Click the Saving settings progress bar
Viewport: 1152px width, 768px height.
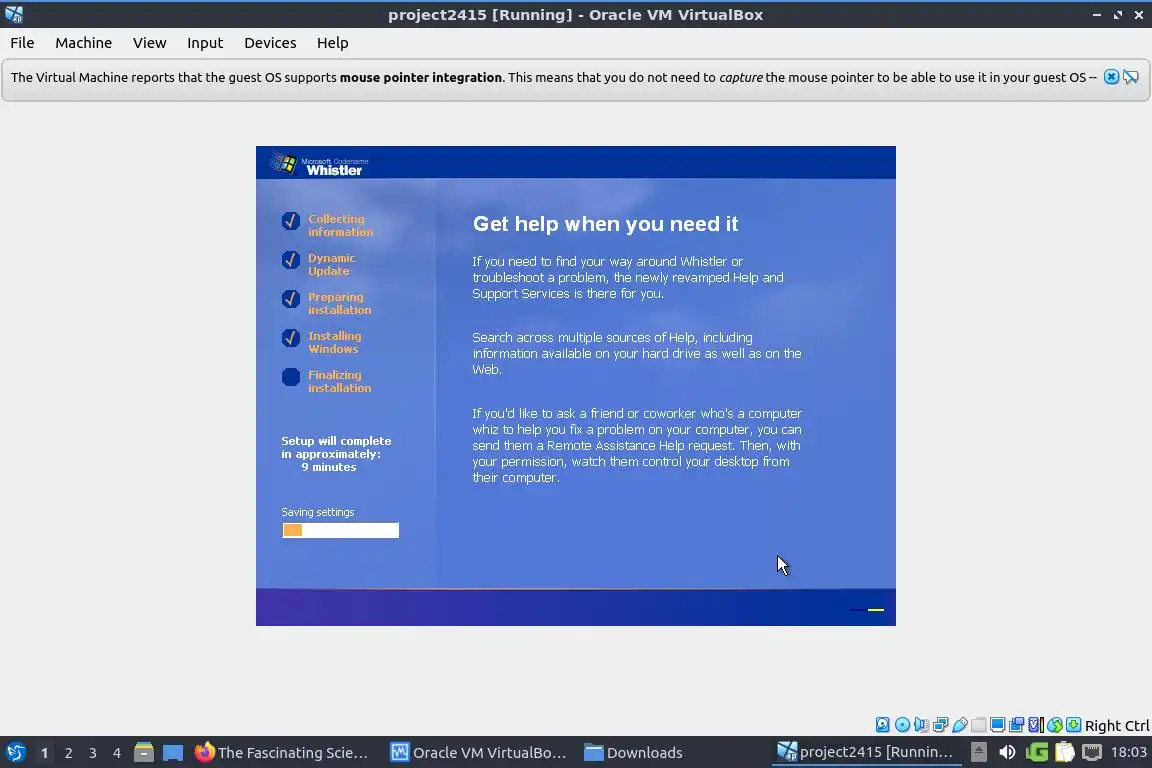point(340,531)
